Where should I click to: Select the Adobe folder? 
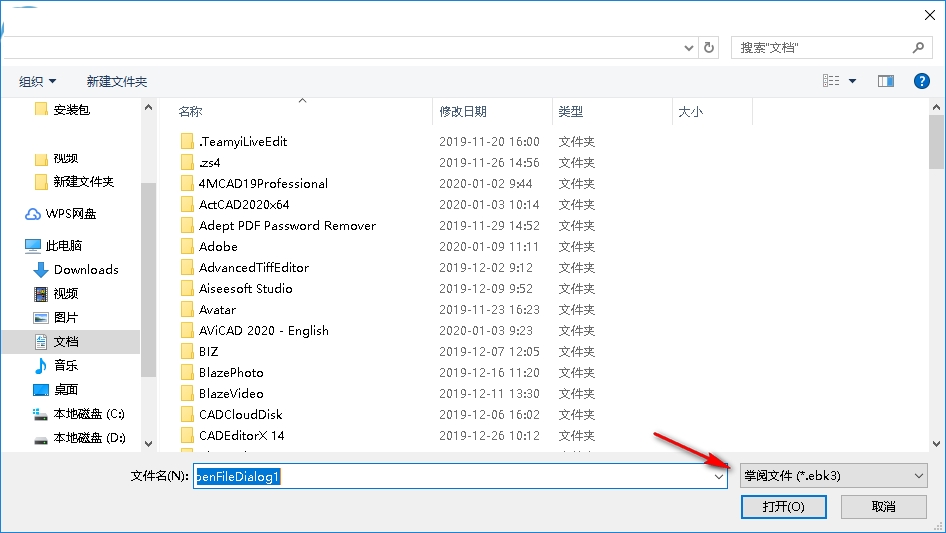218,247
